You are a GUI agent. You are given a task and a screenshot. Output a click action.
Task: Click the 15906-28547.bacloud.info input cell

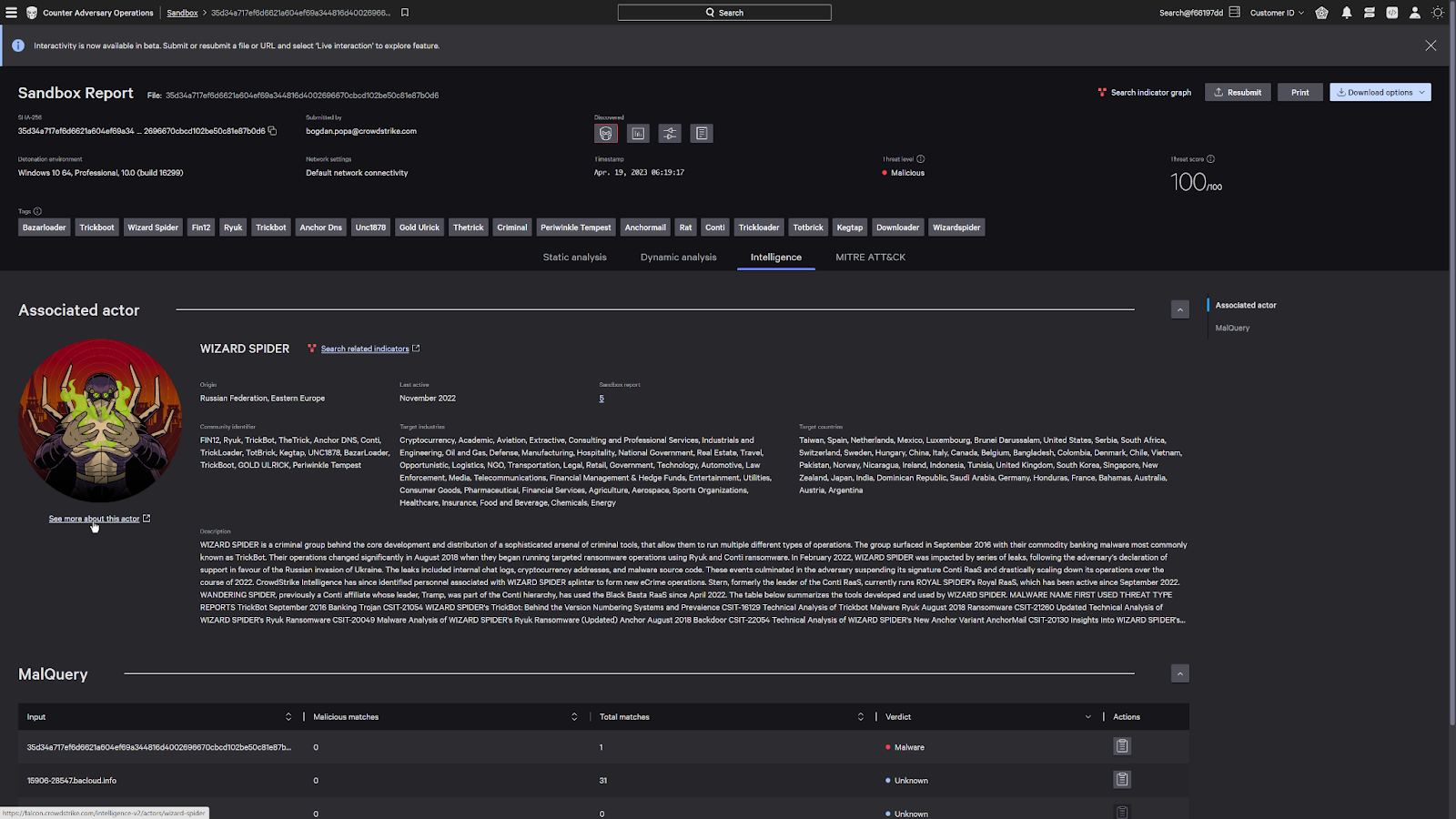tap(72, 781)
